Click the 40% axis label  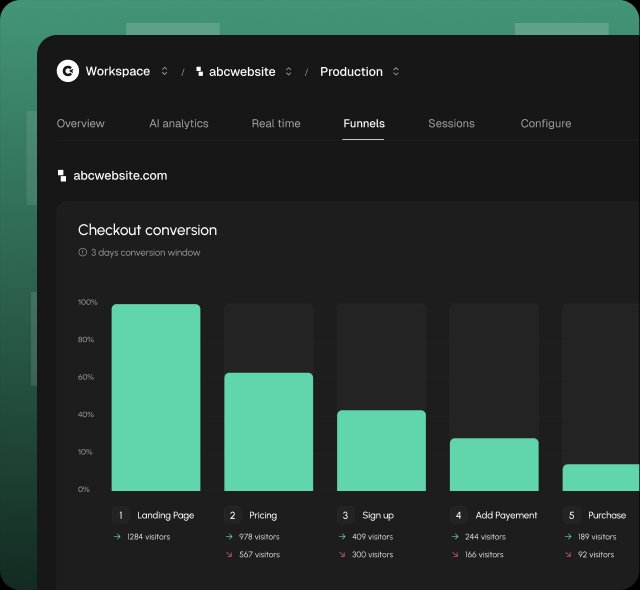click(x=86, y=415)
